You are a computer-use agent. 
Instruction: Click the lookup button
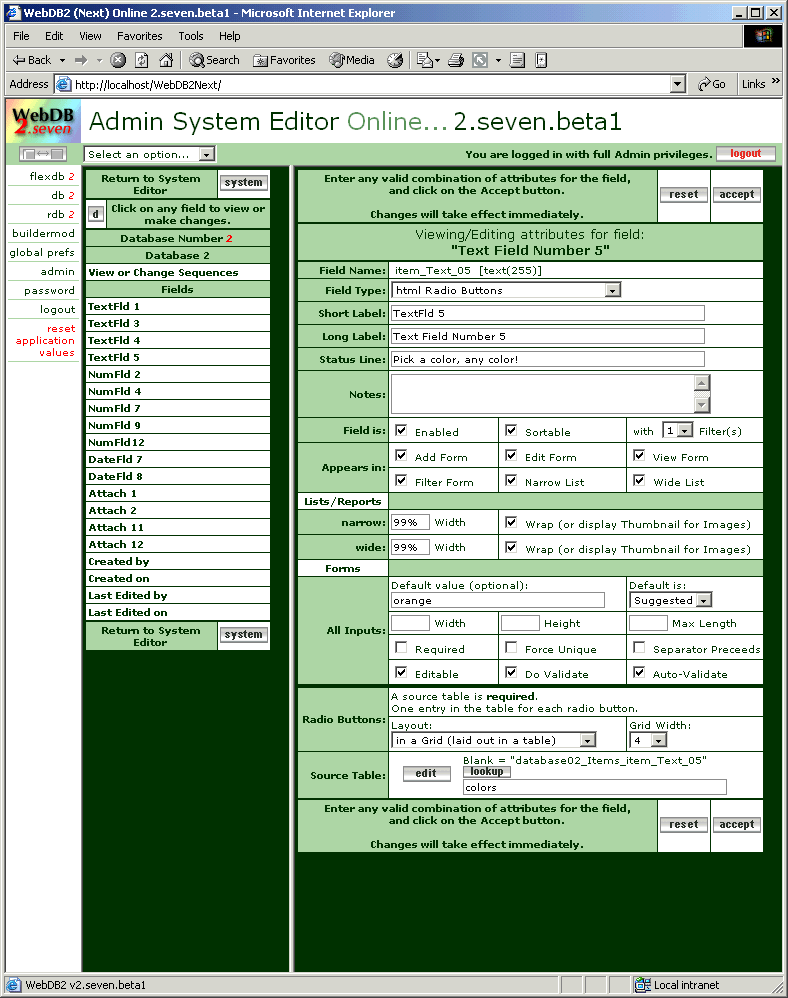tap(487, 771)
